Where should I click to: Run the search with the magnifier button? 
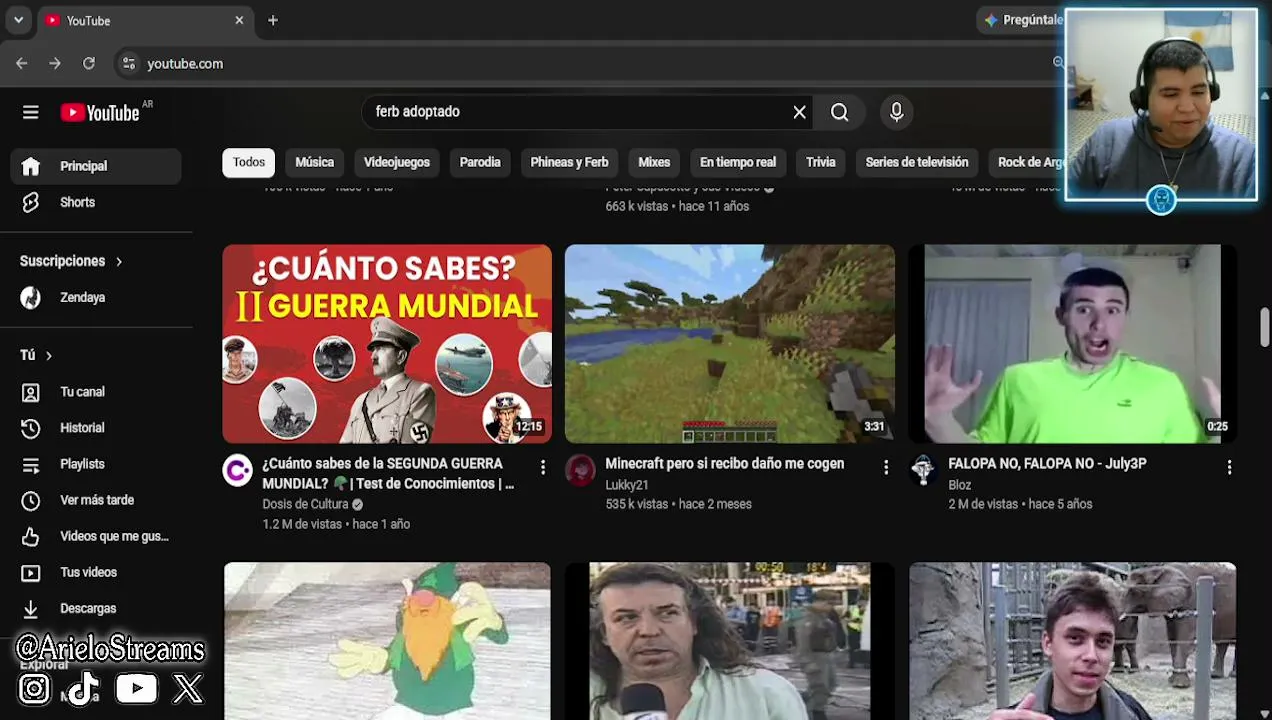tap(840, 112)
